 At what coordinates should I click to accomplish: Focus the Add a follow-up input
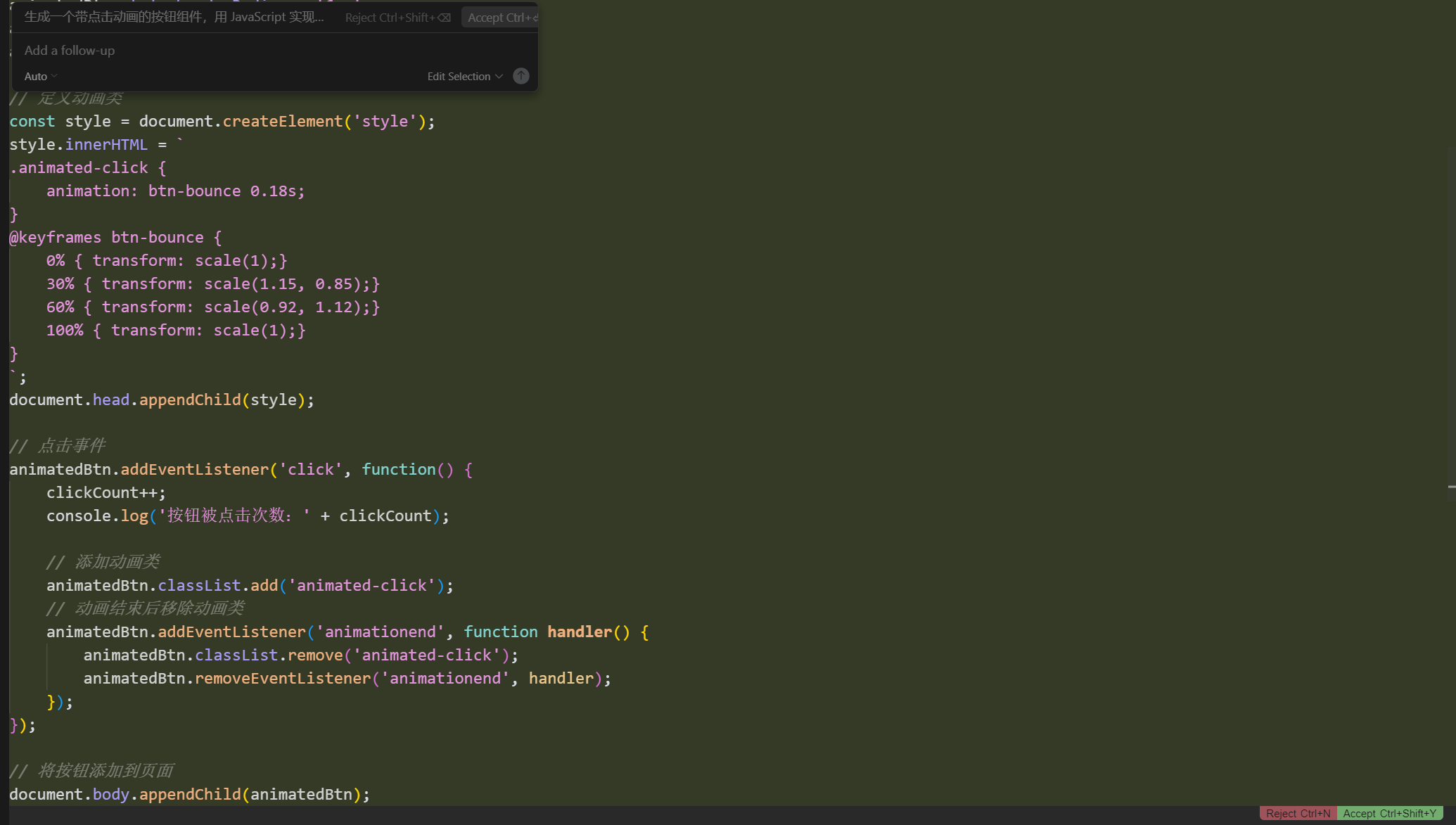(211, 51)
